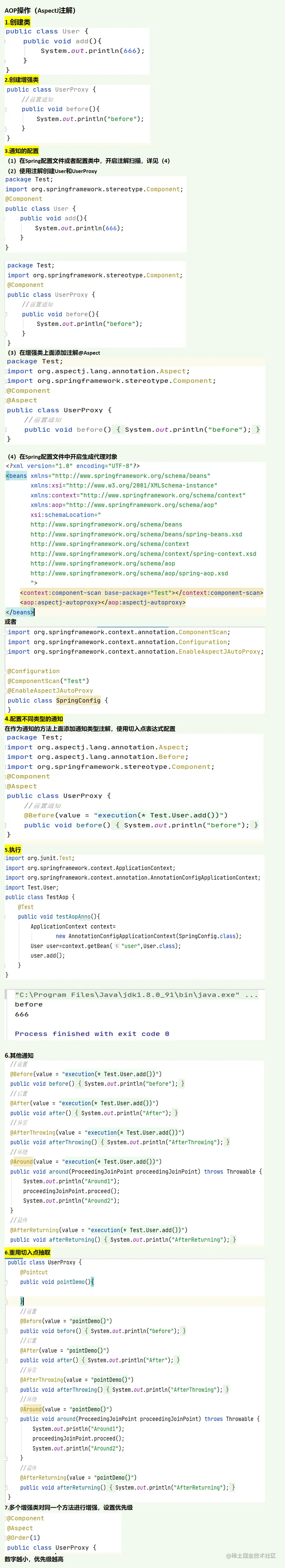The height and width of the screenshot is (1568, 285).
Task: Click the heading '3.通知的配置'
Action: pos(21,151)
